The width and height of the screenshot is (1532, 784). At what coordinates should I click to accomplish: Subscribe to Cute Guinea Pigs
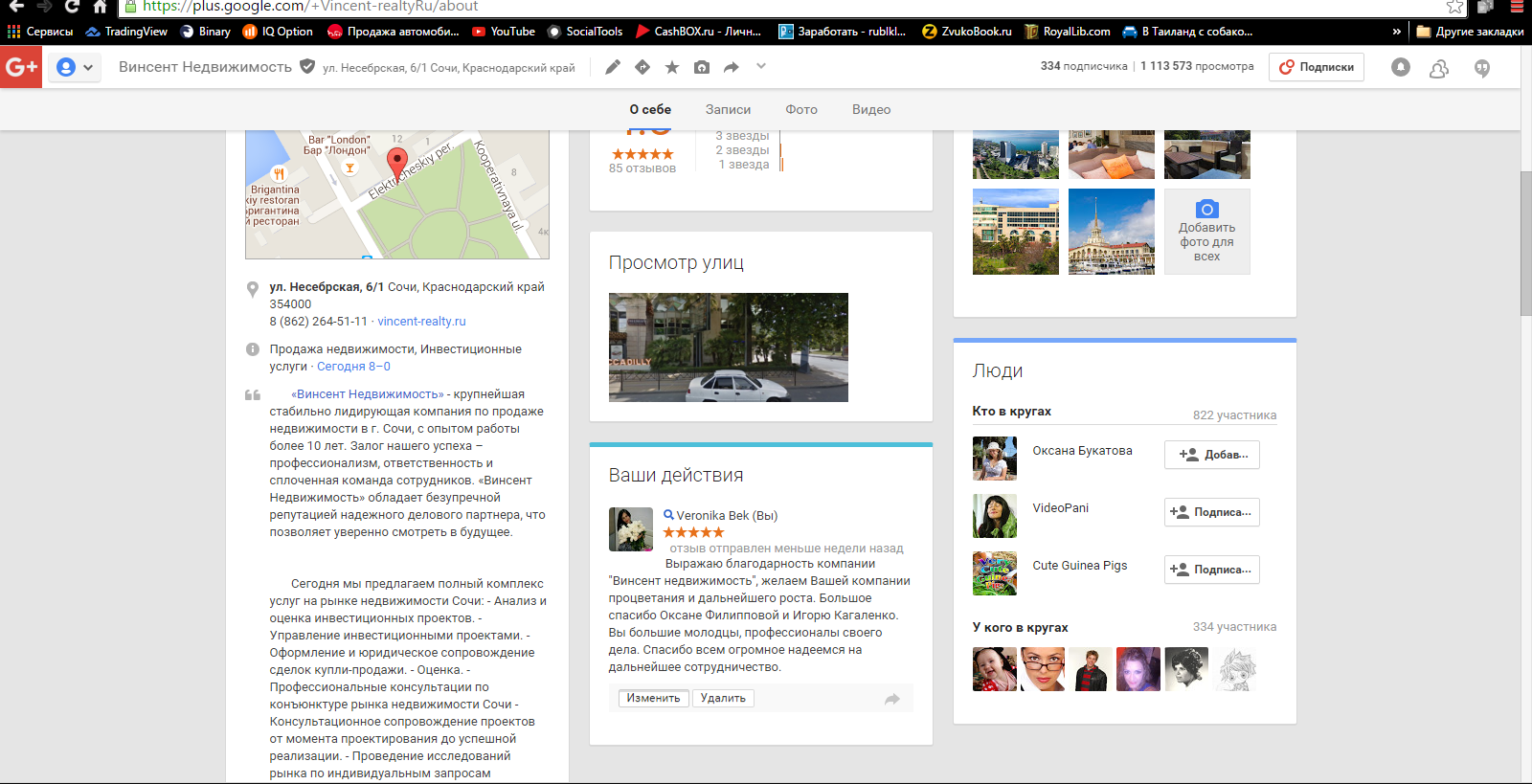tap(1212, 570)
